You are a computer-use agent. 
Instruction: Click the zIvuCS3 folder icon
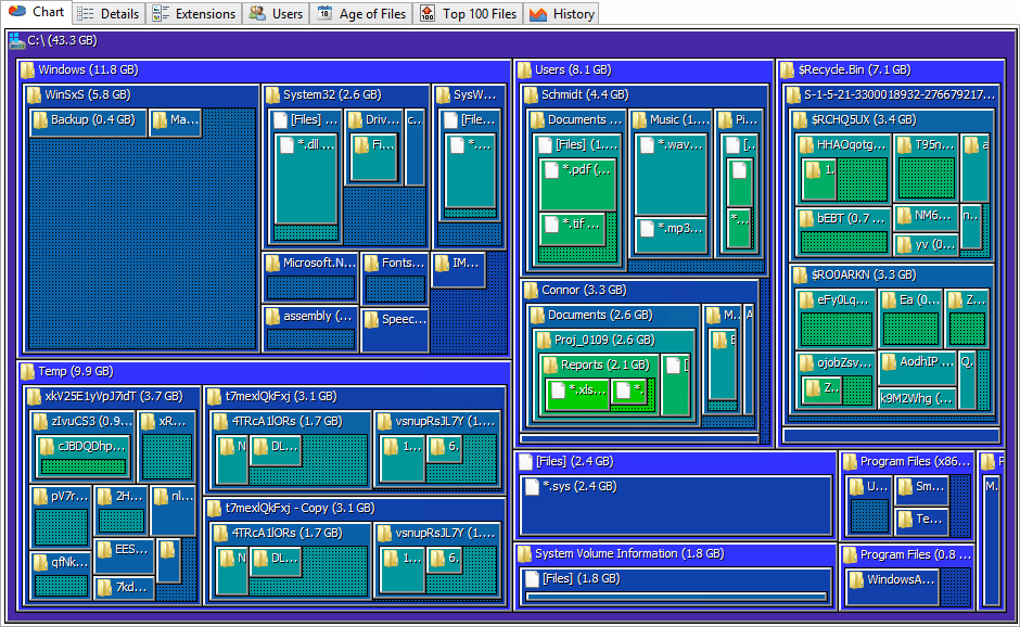(40, 421)
